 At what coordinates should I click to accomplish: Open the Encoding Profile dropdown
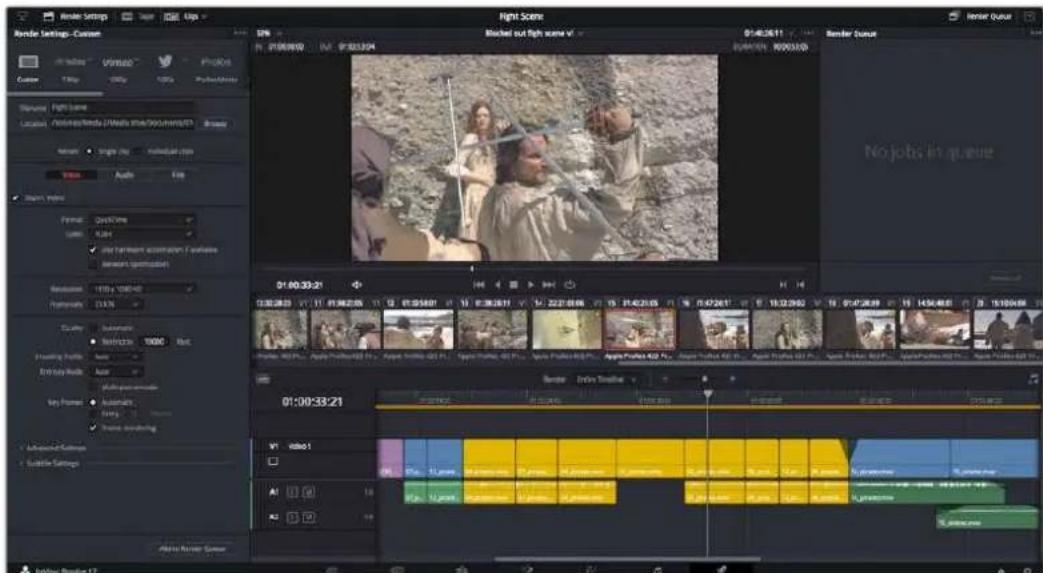click(x=116, y=357)
